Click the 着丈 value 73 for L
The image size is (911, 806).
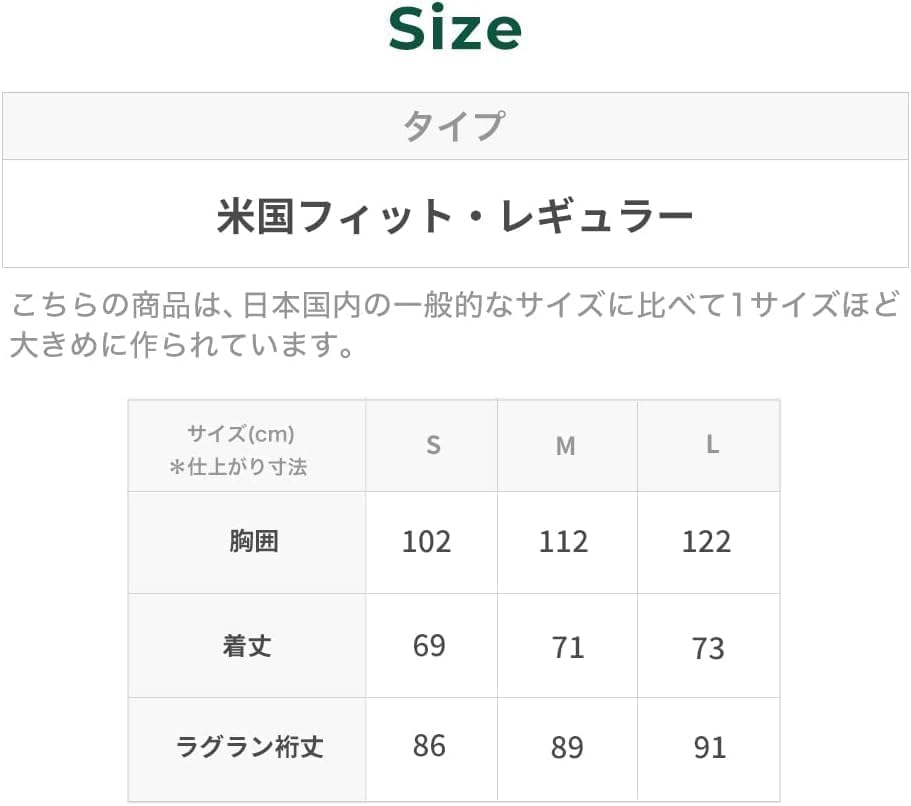click(x=708, y=648)
